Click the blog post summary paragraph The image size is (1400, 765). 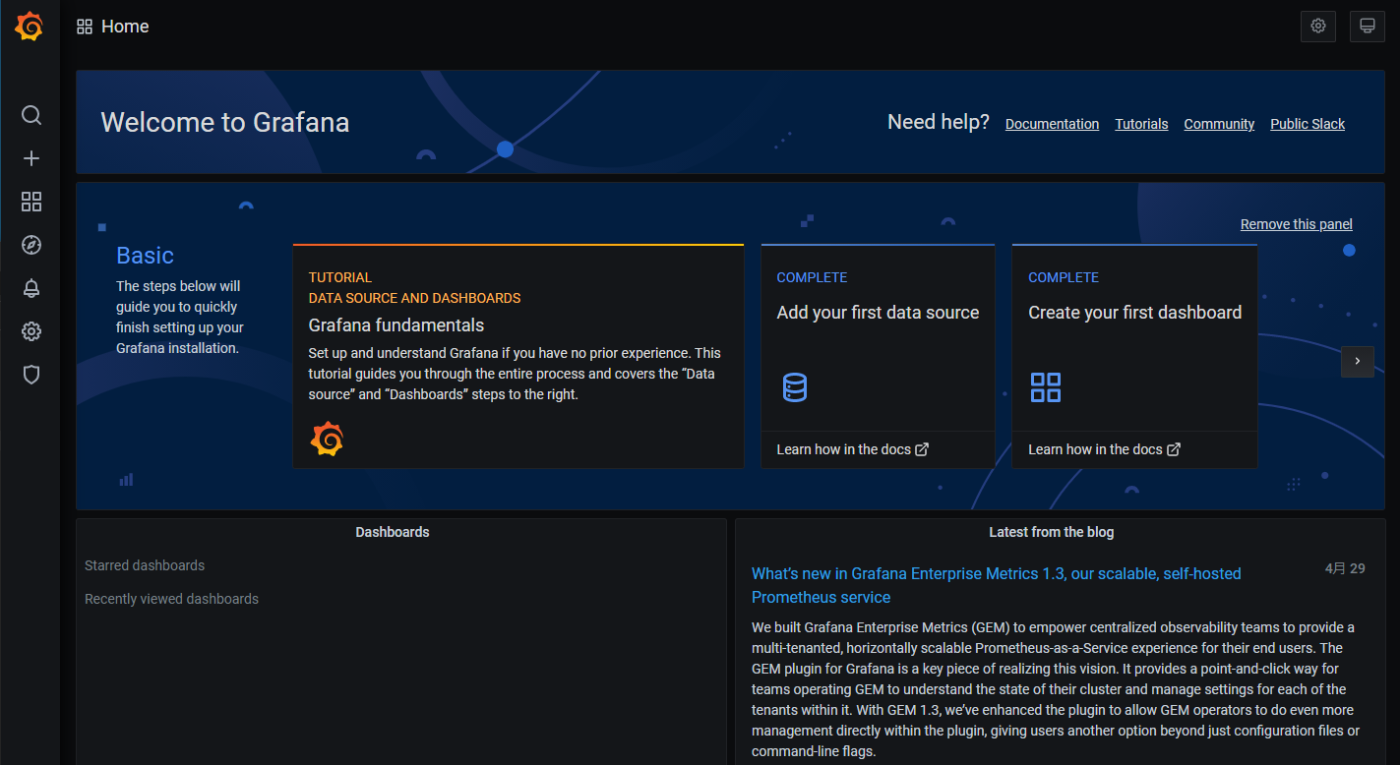1055,689
